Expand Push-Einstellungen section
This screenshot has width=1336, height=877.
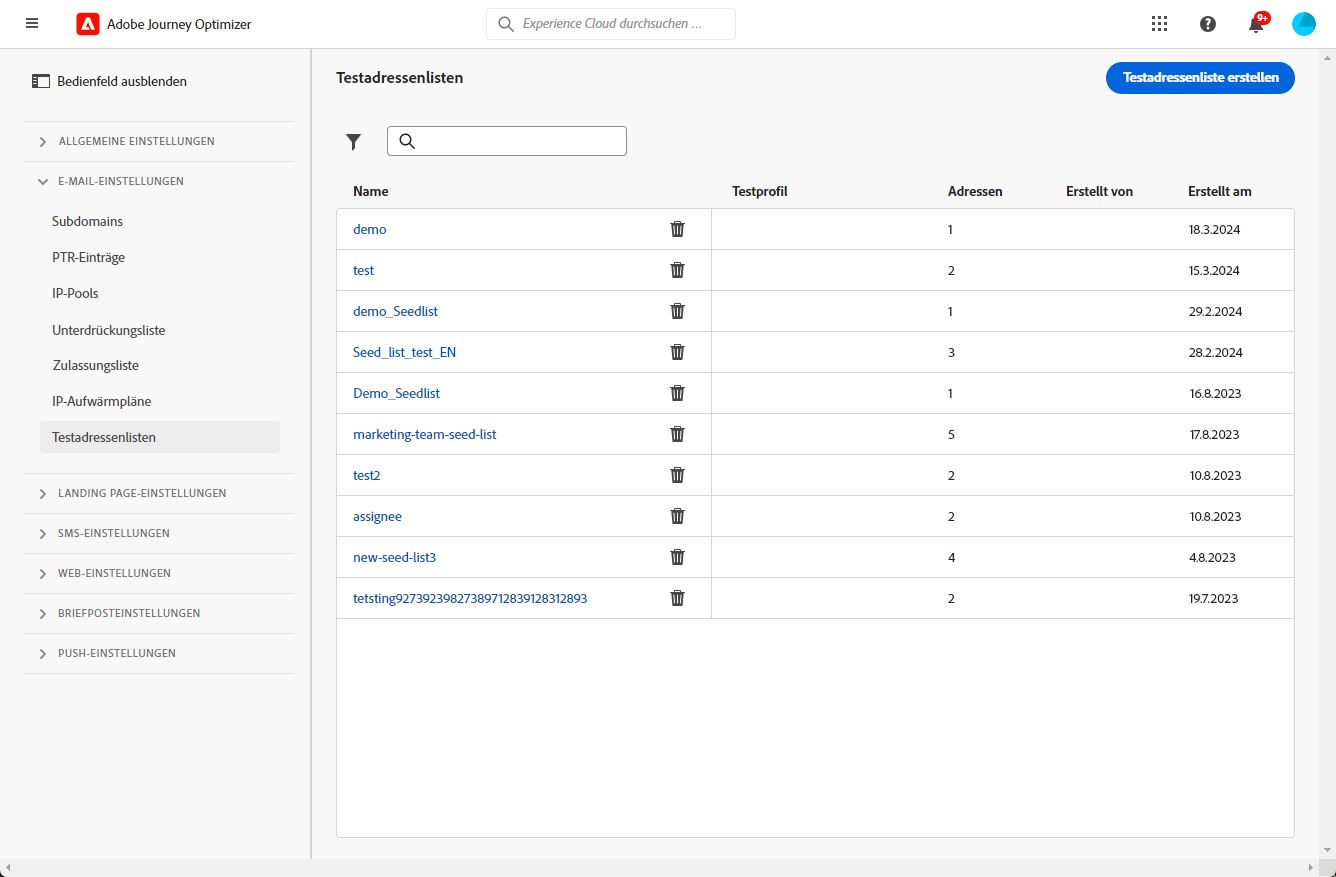(116, 654)
